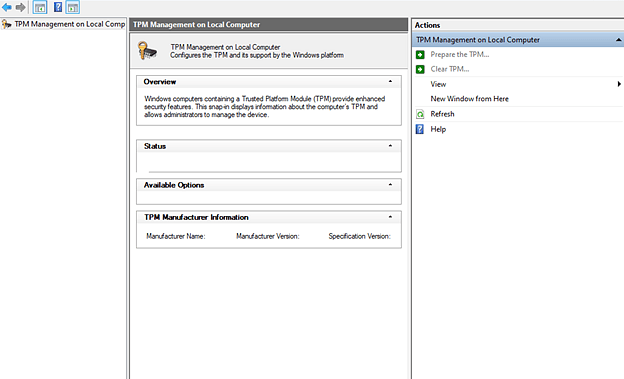The image size is (624, 379).
Task: Click the green Prepare the TPM icon
Action: coord(420,55)
